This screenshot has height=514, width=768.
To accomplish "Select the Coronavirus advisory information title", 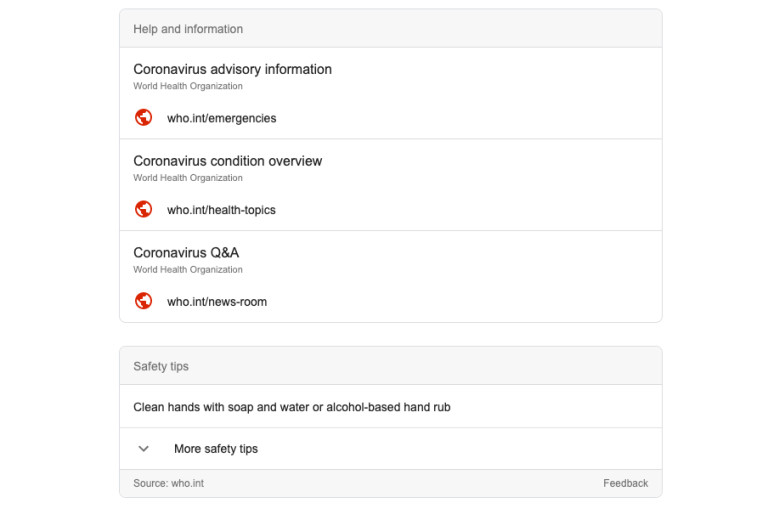I will [232, 70].
